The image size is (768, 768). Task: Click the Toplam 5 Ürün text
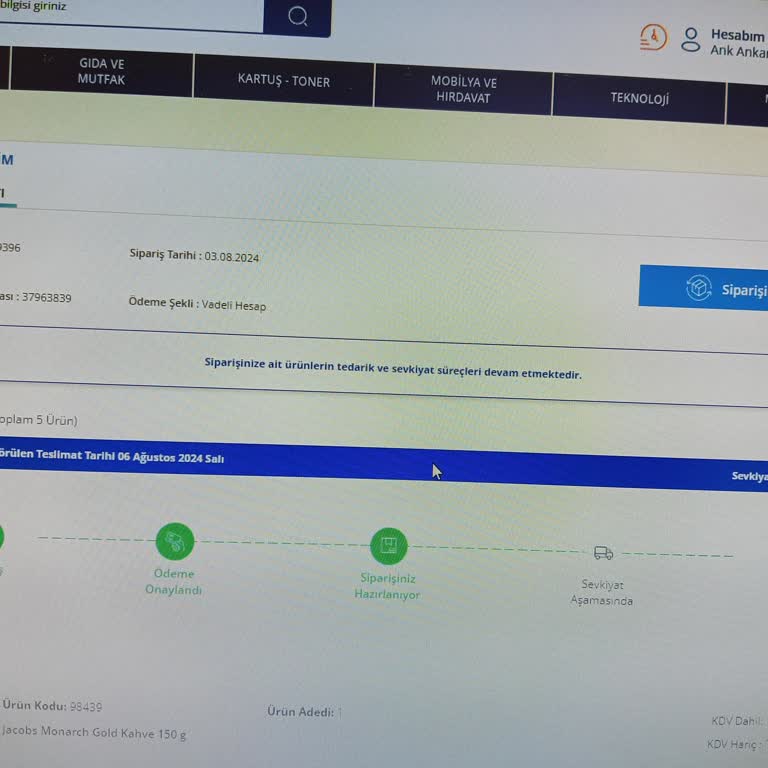point(38,420)
